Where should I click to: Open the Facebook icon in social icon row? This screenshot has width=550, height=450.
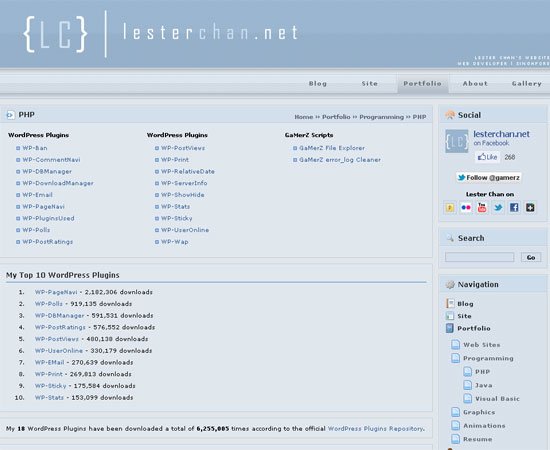(x=514, y=208)
